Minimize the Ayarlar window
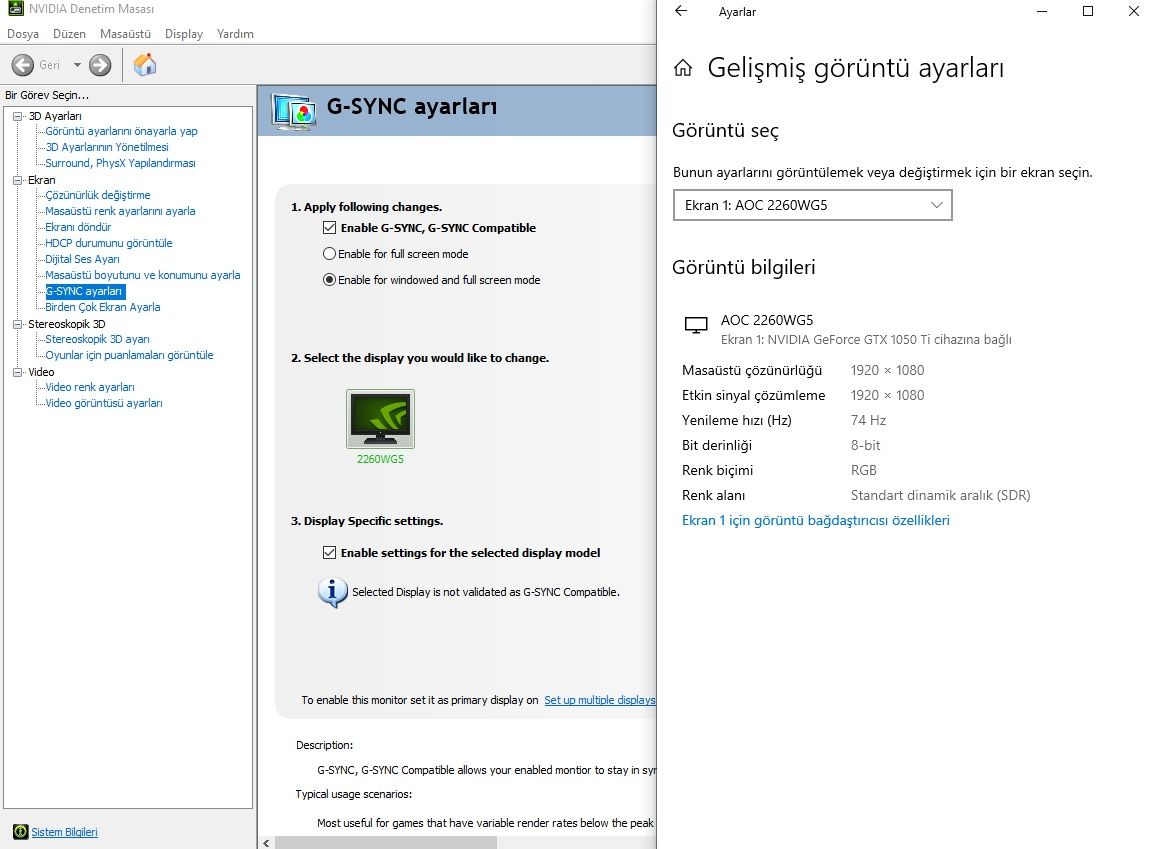This screenshot has width=1149, height=849. point(1042,11)
